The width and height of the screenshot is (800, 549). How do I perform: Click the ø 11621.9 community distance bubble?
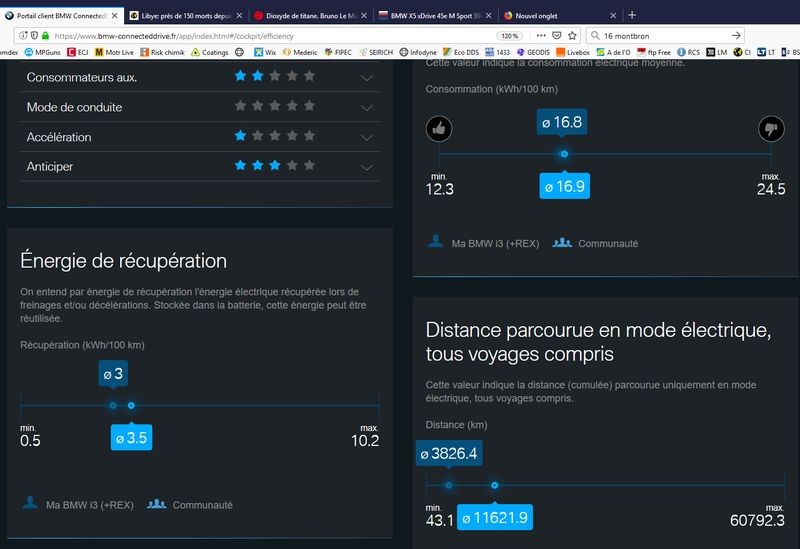[495, 517]
